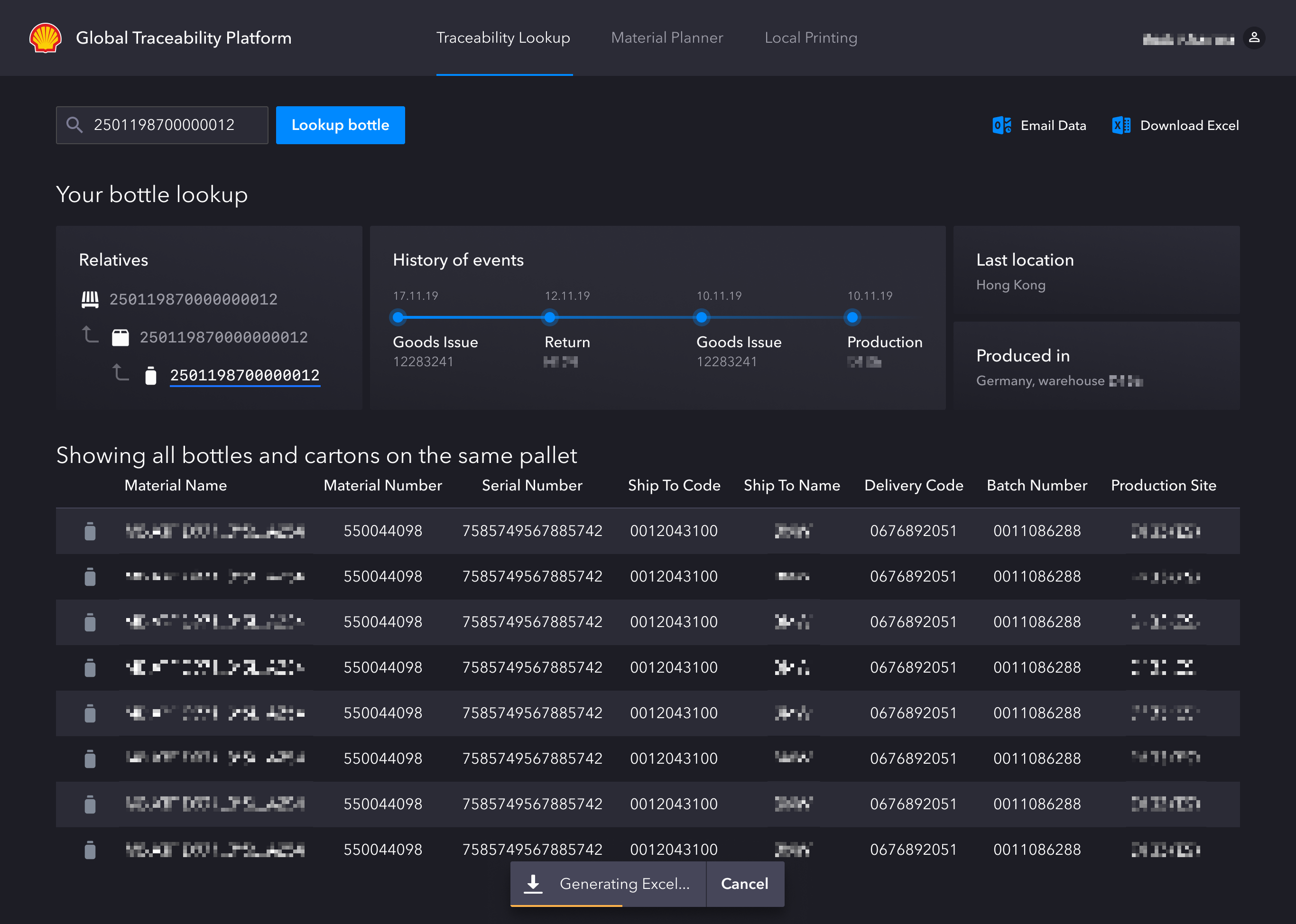Open the underlined bottle link 2501198700000012
The height and width of the screenshot is (924, 1296).
pos(245,376)
